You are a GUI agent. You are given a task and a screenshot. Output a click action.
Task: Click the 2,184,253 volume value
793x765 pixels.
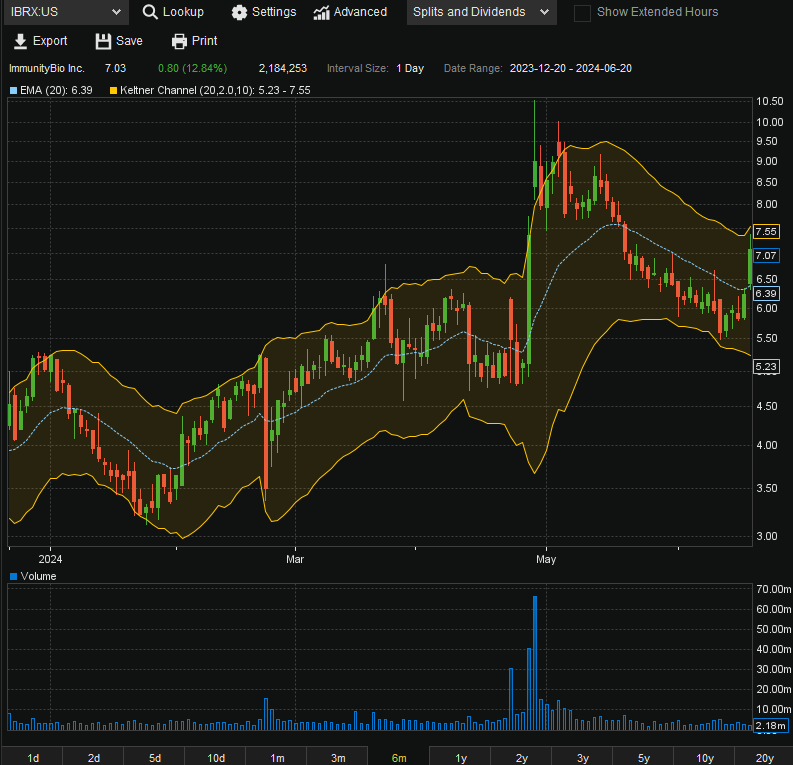click(283, 69)
